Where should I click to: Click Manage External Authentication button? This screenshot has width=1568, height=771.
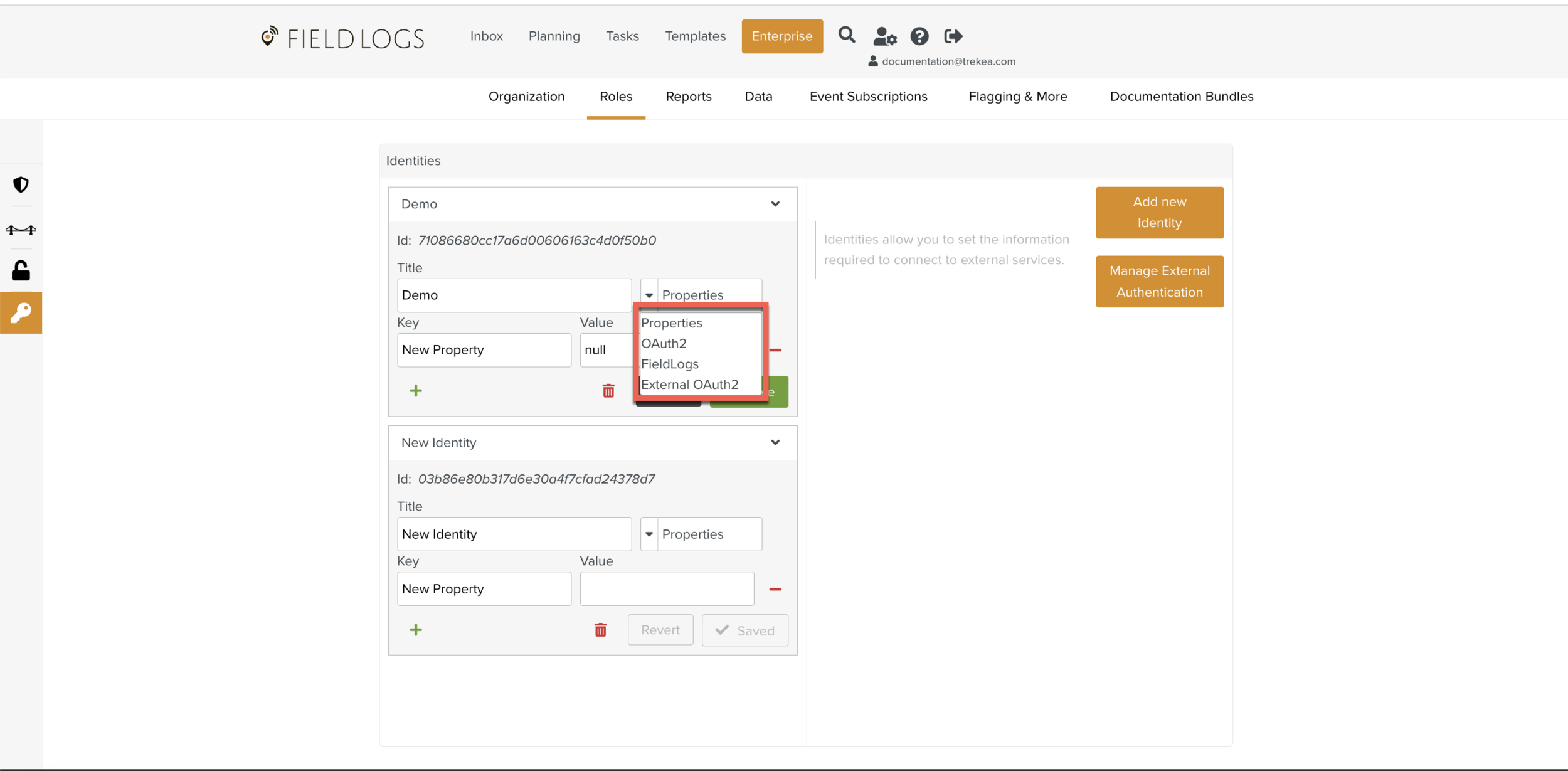1159,281
